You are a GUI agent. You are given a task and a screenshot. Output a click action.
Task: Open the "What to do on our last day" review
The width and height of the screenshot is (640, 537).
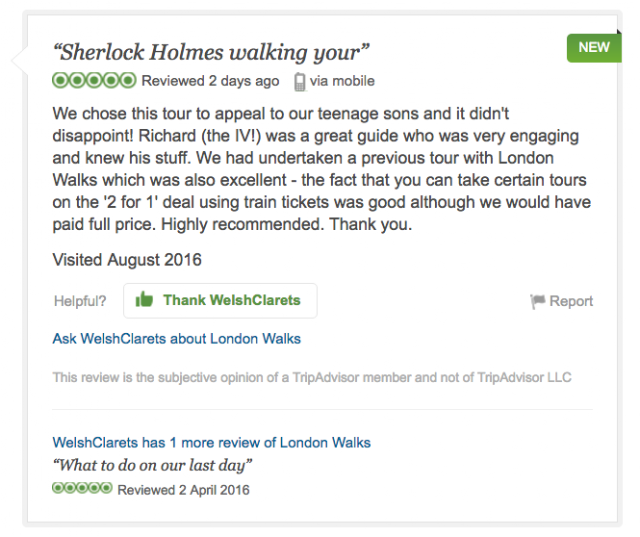click(152, 465)
